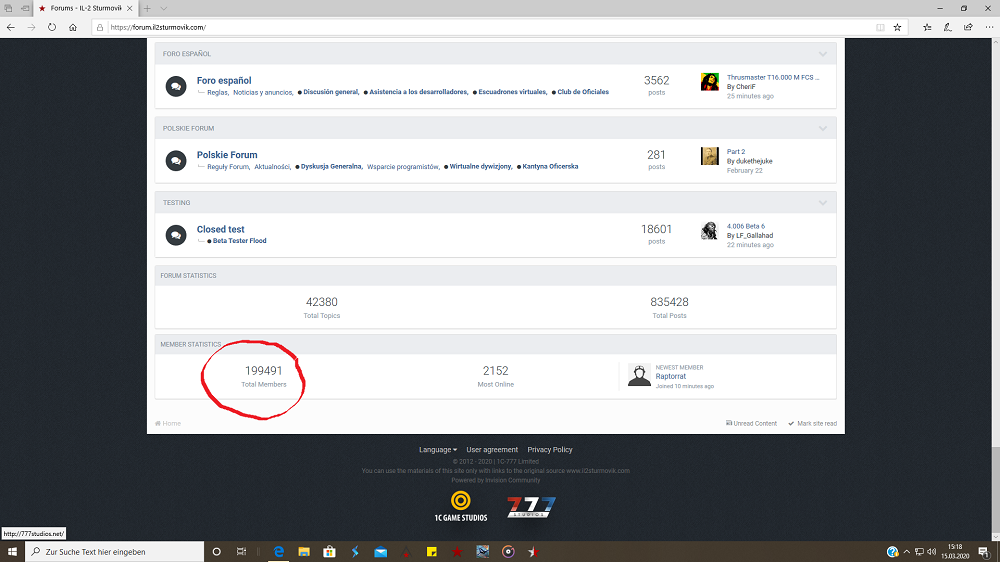The width and height of the screenshot is (1000, 562).
Task: Show hidden system tray icons
Action: click(x=907, y=552)
